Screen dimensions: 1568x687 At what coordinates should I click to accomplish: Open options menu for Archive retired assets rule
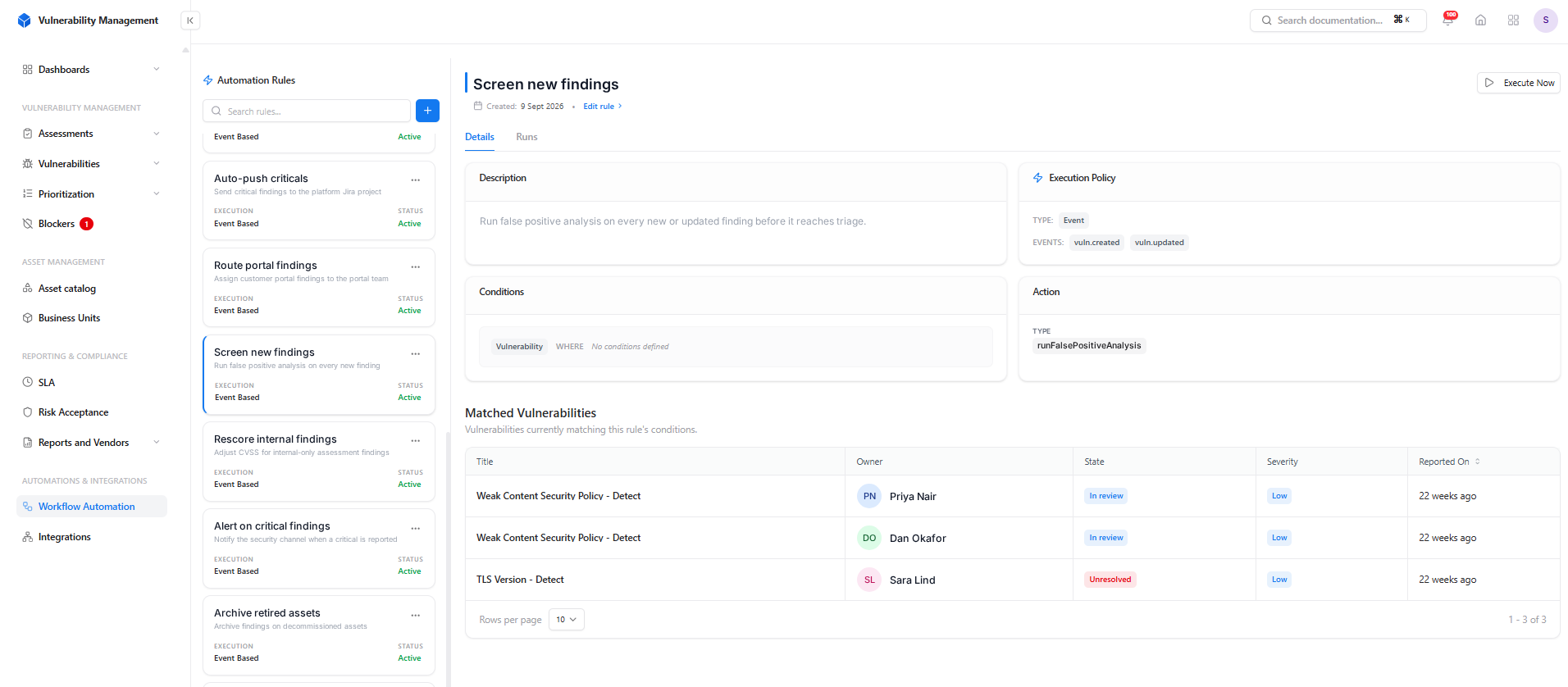pos(416,615)
